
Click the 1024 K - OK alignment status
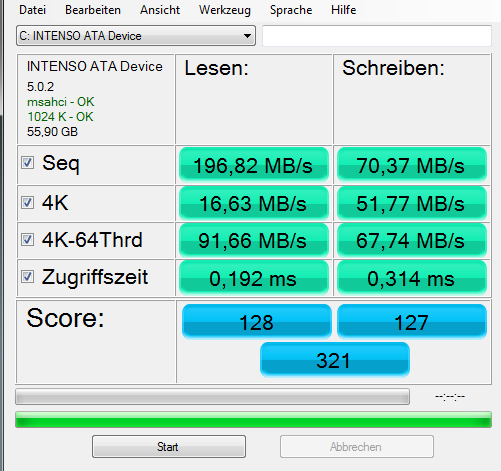(x=60, y=117)
